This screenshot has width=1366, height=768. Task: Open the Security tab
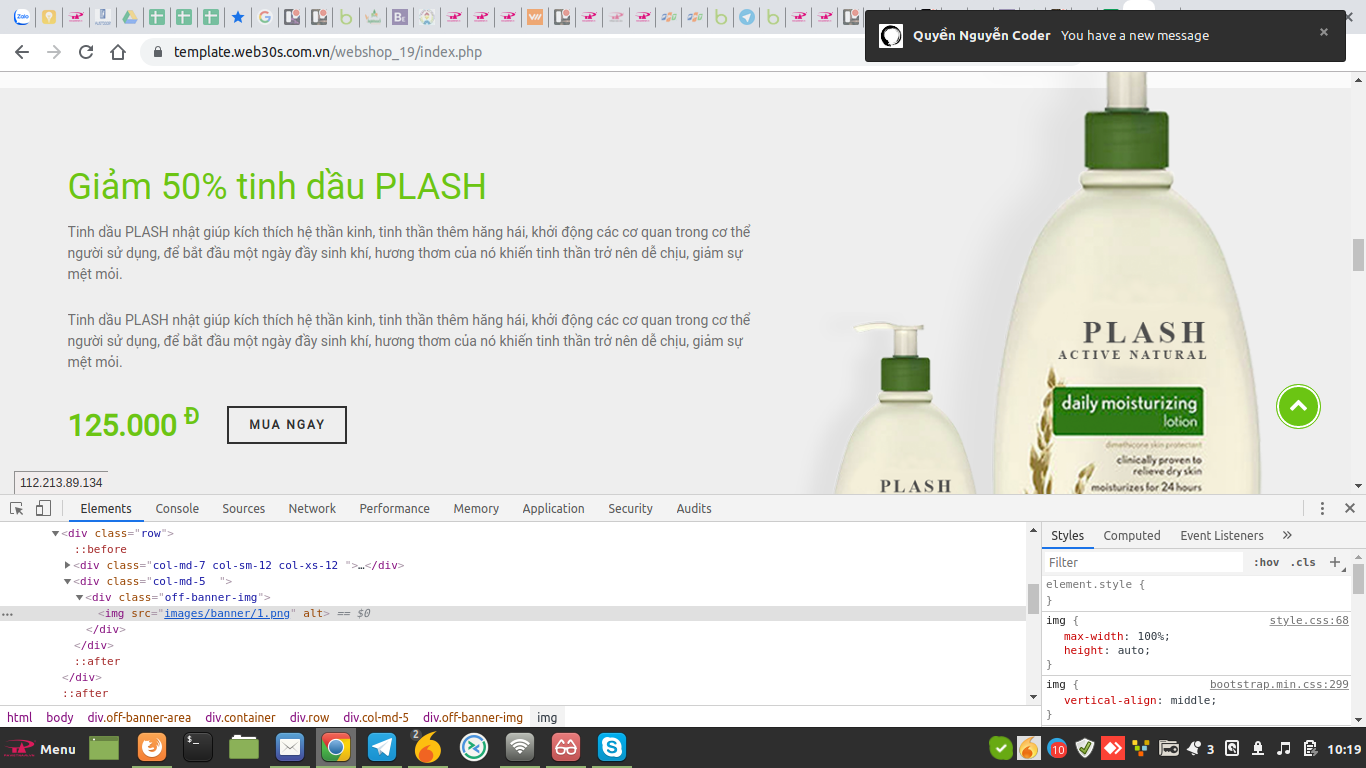tap(630, 508)
